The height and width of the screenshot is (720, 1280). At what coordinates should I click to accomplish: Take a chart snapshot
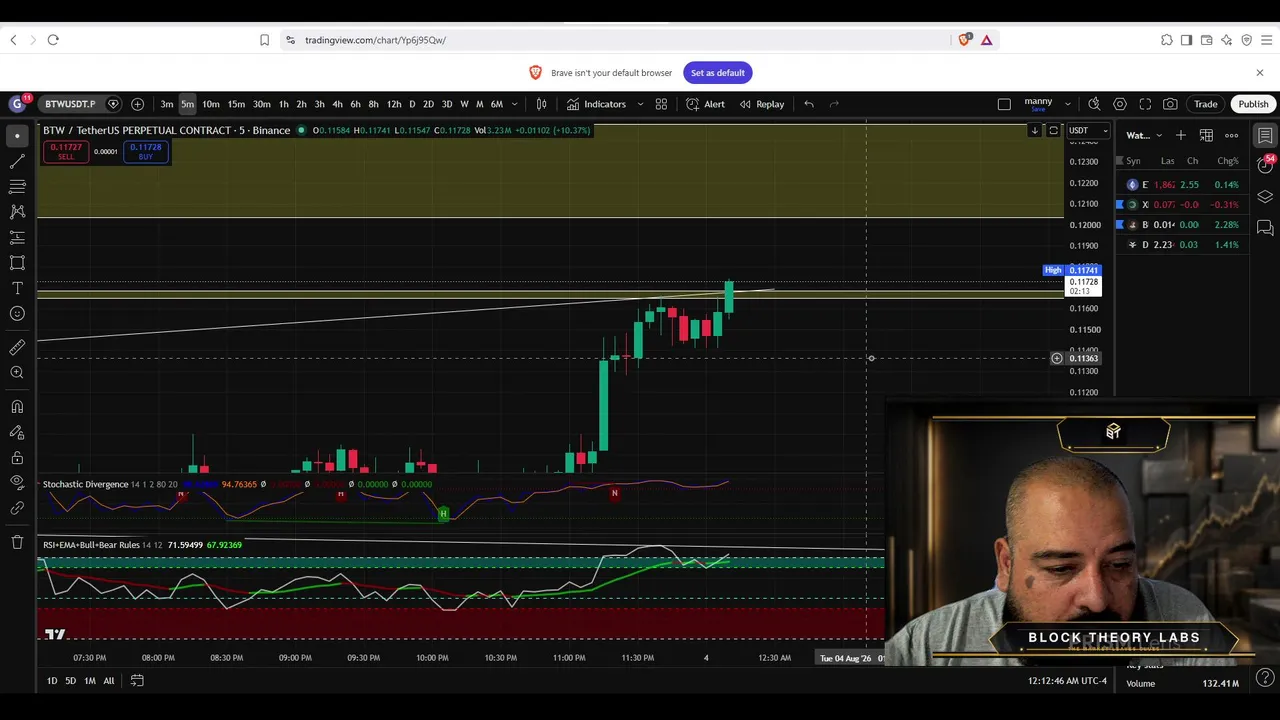(x=1170, y=104)
